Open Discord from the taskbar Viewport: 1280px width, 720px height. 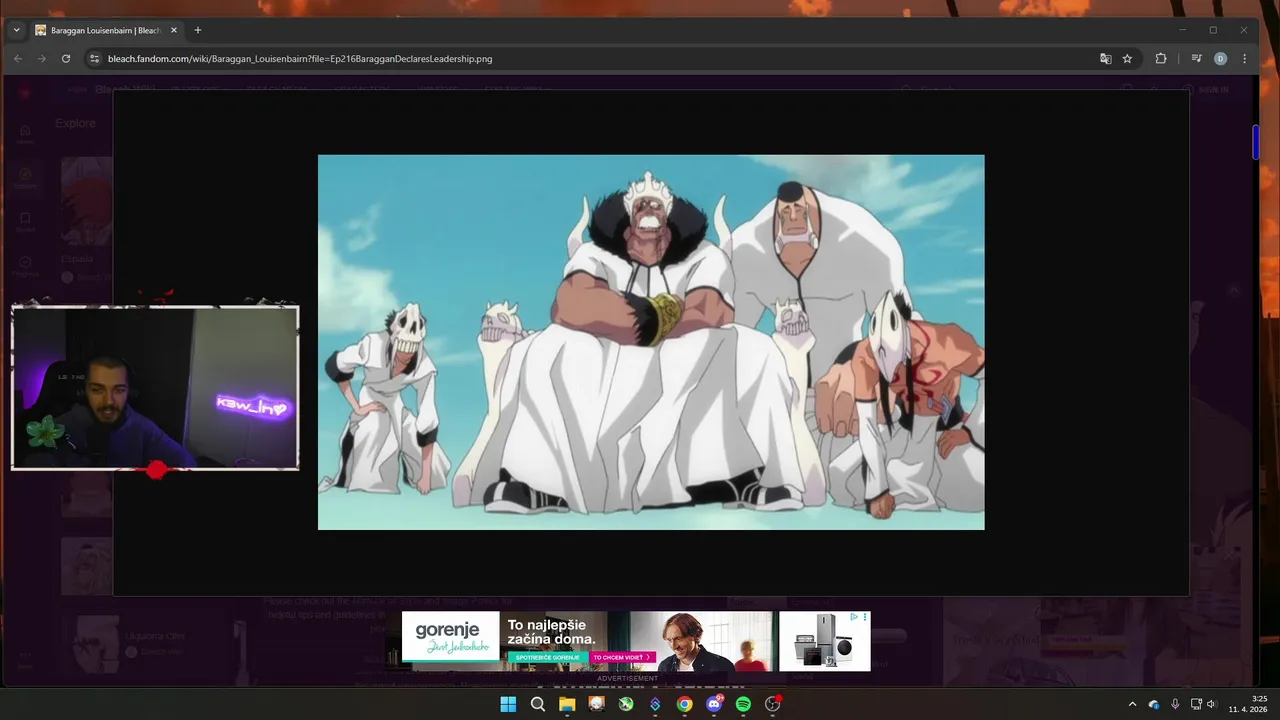[x=714, y=704]
